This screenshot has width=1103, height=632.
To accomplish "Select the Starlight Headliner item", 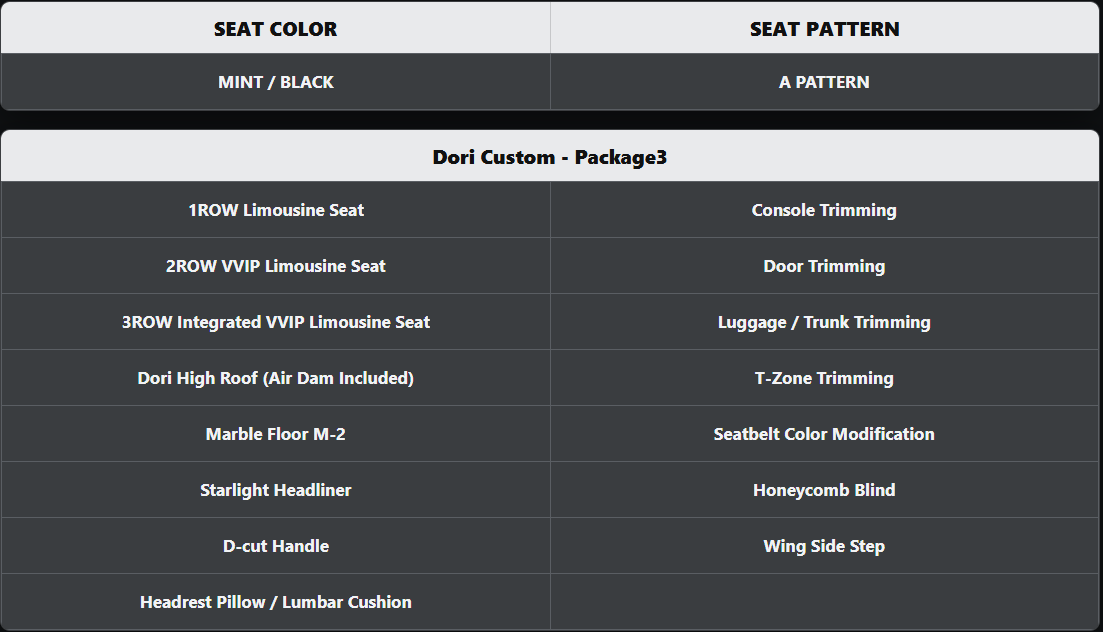I will [276, 490].
